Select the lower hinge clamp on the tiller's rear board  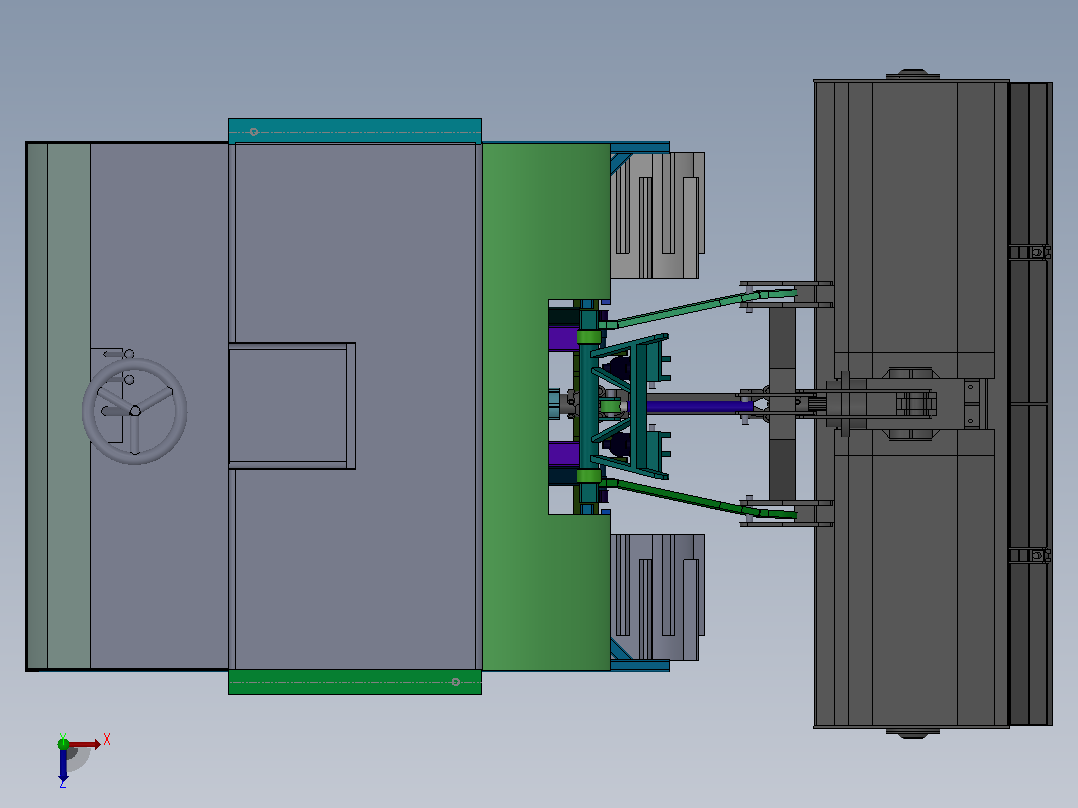coord(1030,556)
